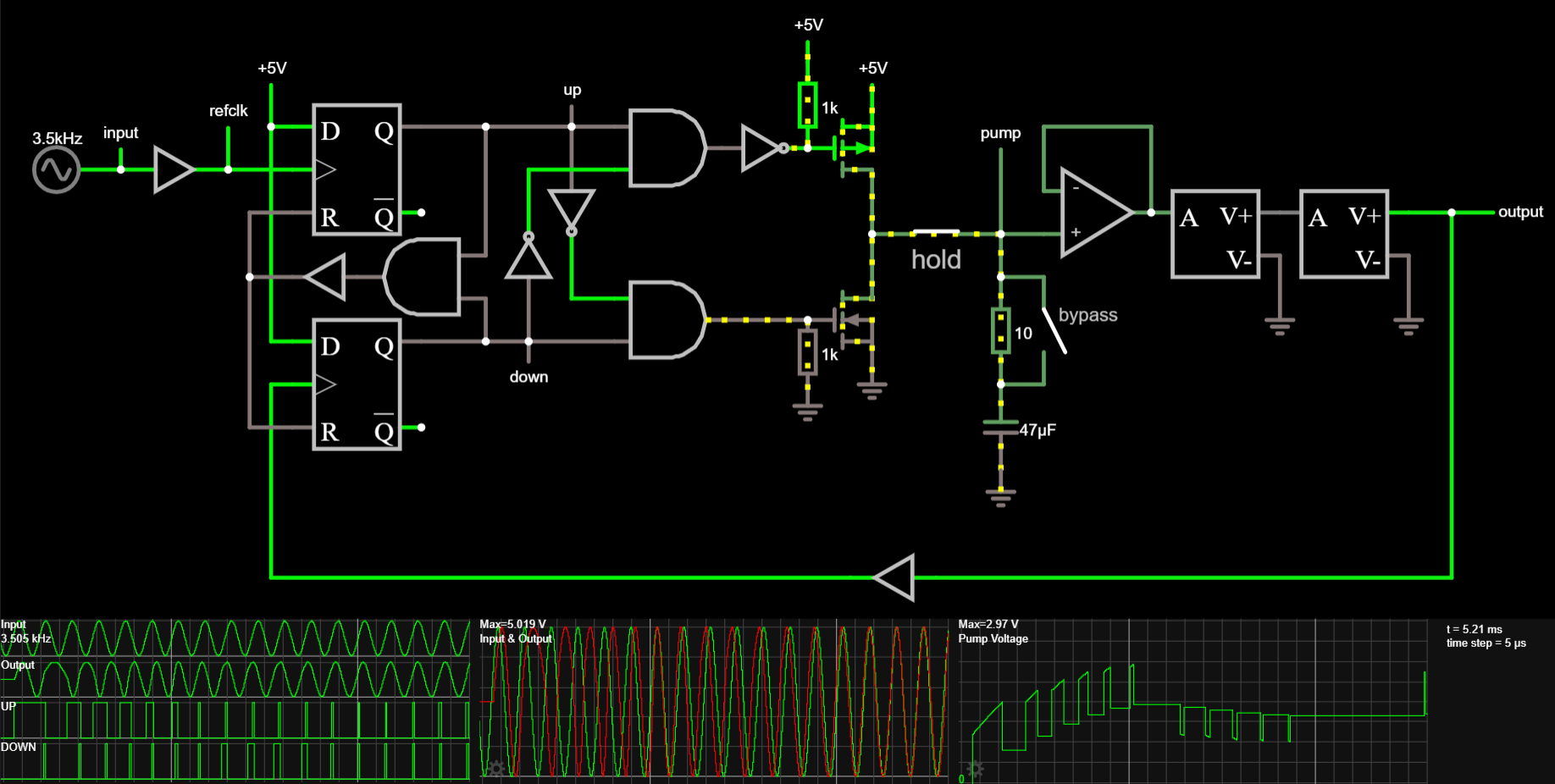The image size is (1555, 784).
Task: Select the first A V+ V- VCO block
Action: [x=1216, y=234]
